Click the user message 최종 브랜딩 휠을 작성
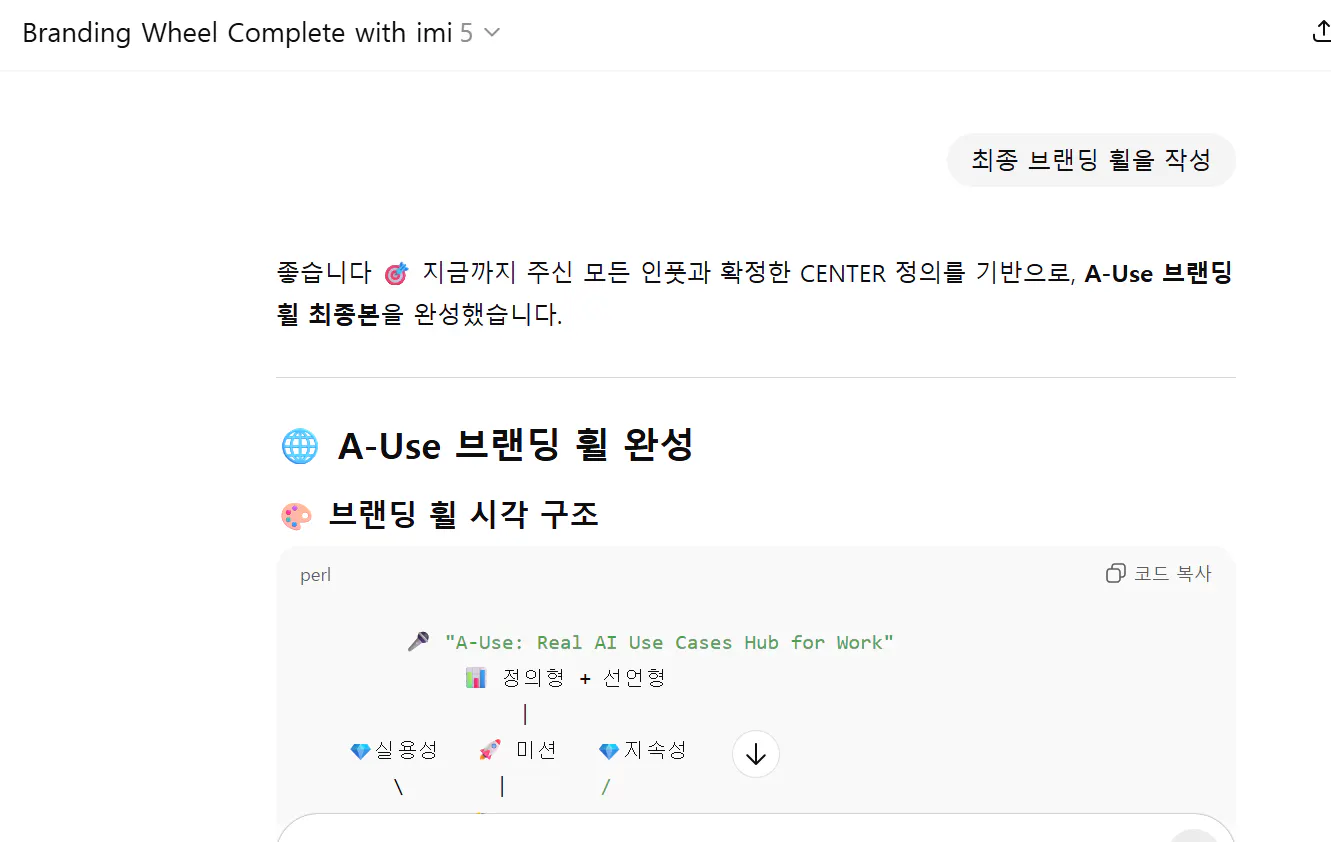Image resolution: width=1331 pixels, height=842 pixels. pyautogui.click(x=1090, y=160)
